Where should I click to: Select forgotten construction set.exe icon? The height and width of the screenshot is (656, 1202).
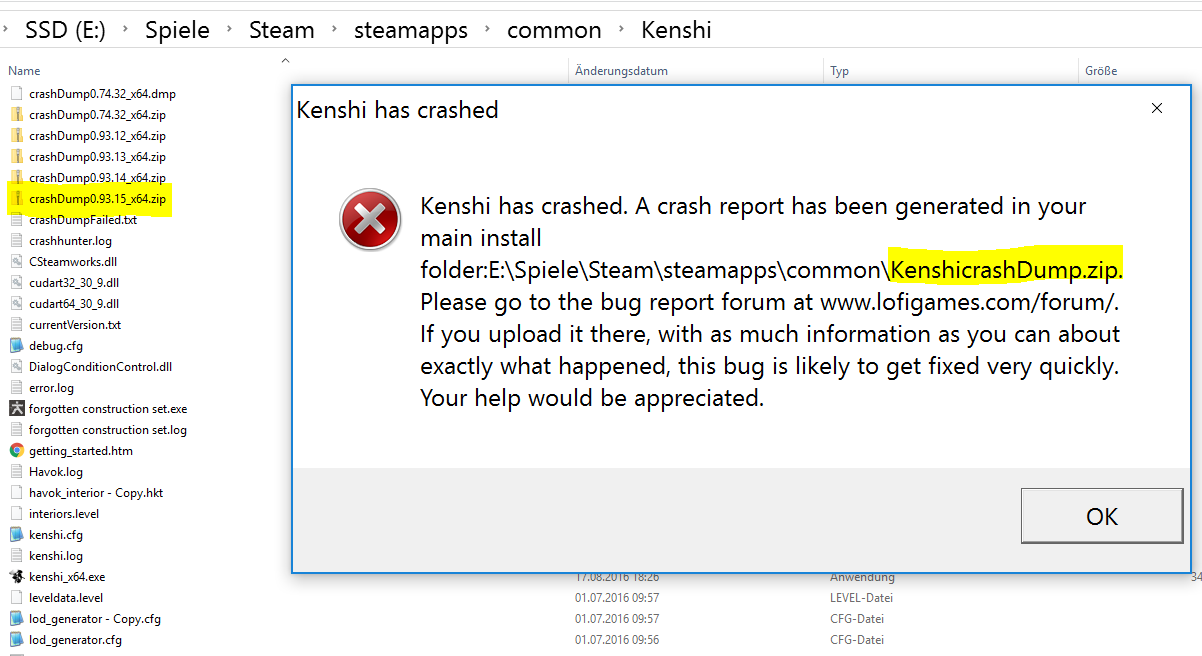[16, 408]
